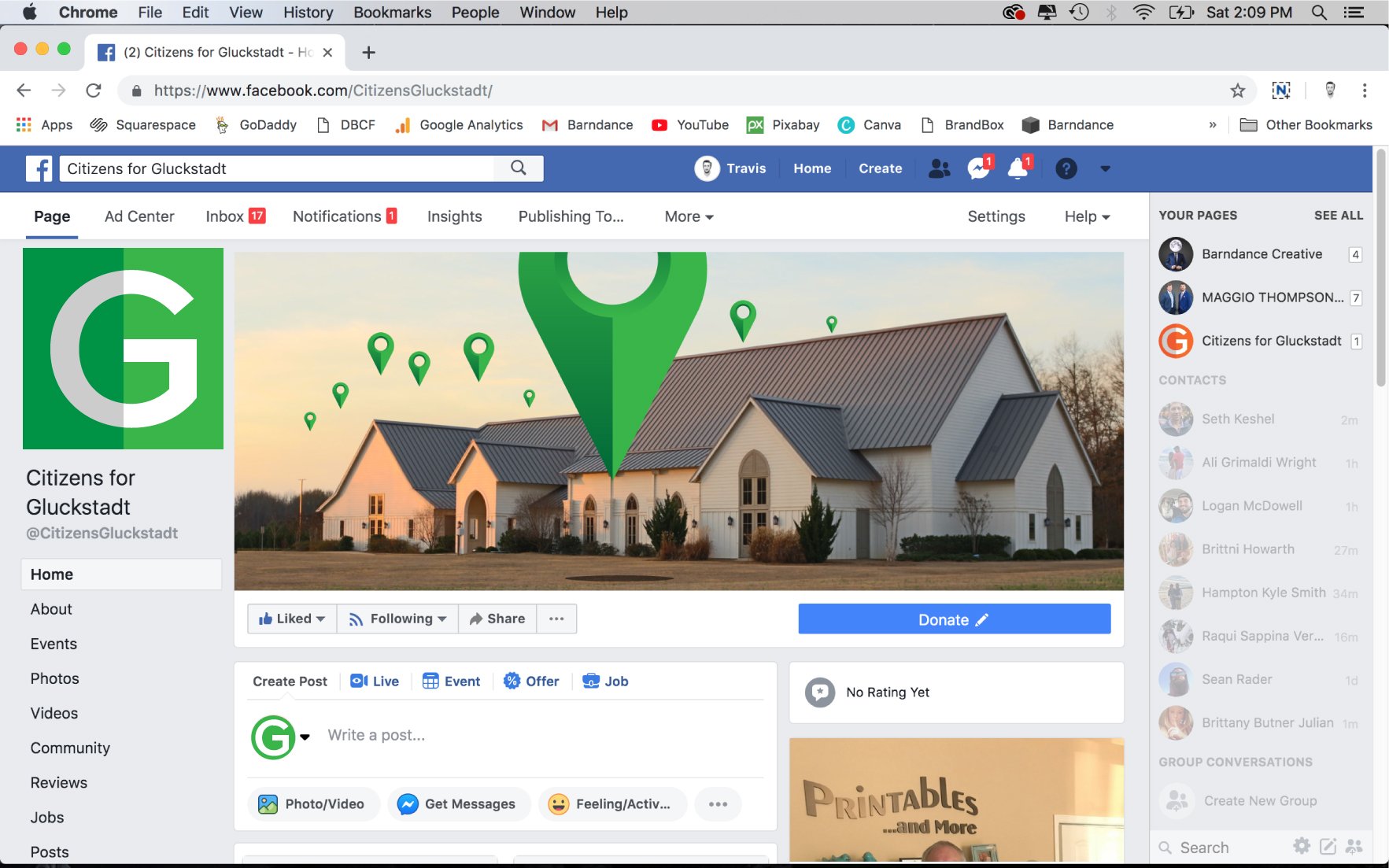The height and width of the screenshot is (868, 1389).
Task: Click the Photo/Video post option
Action: [313, 804]
